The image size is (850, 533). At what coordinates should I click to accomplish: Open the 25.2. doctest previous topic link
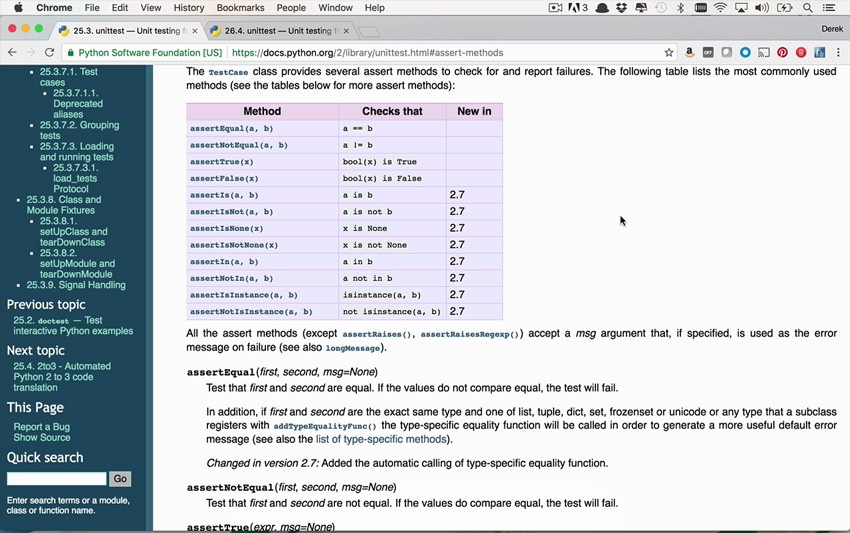[73, 325]
